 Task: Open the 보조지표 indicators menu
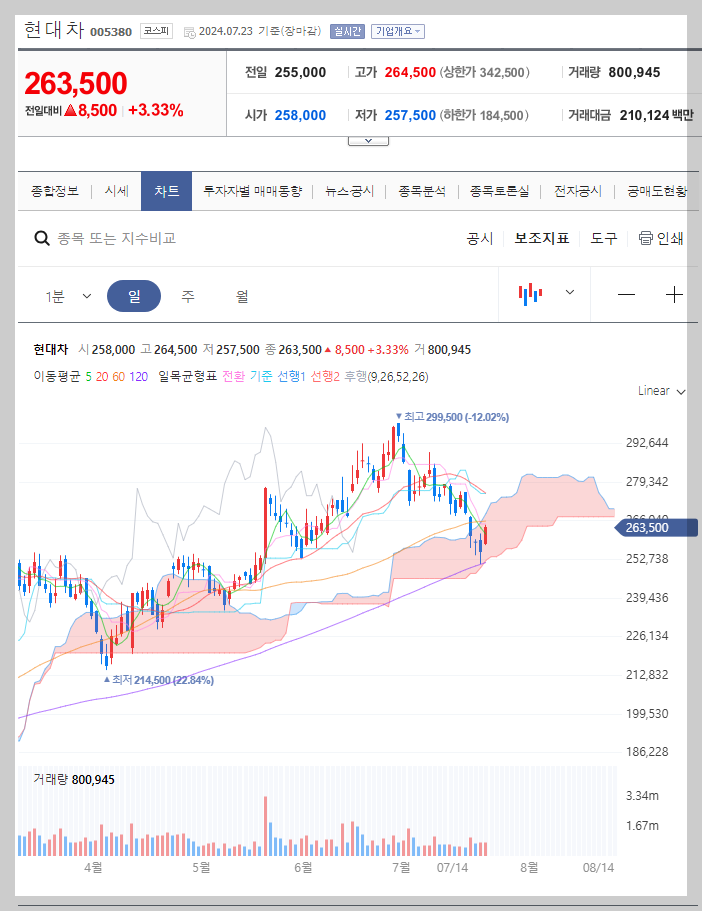(x=542, y=240)
